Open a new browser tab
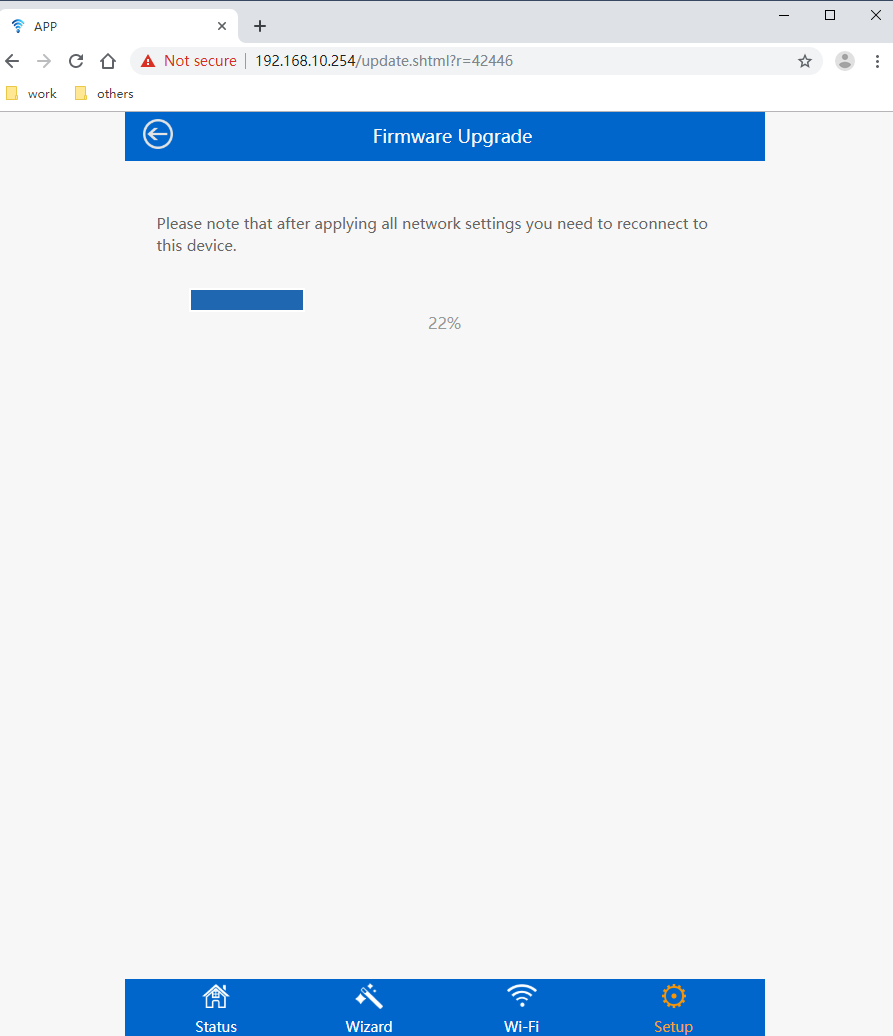The height and width of the screenshot is (1036, 893). pos(260,26)
